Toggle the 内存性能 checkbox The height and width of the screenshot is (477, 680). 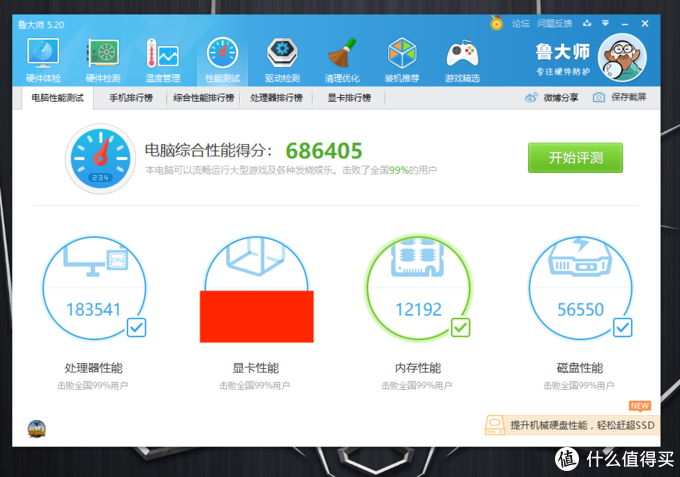[x=461, y=328]
